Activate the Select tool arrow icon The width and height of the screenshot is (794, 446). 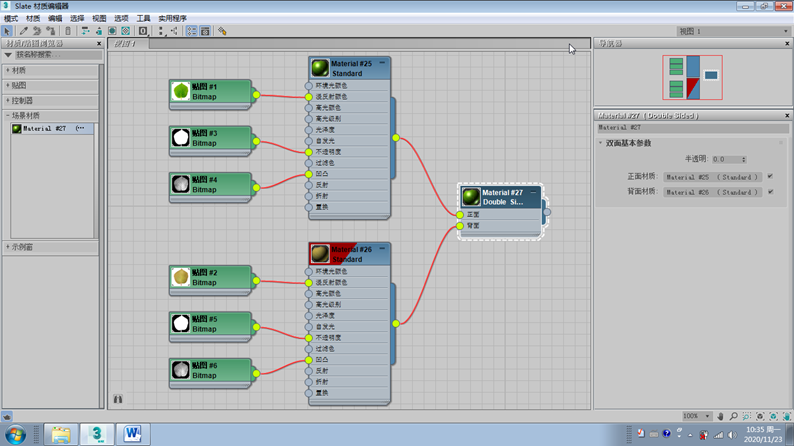pyautogui.click(x=7, y=31)
